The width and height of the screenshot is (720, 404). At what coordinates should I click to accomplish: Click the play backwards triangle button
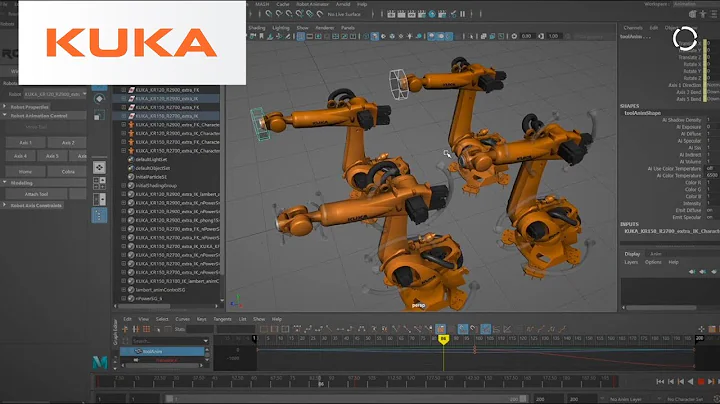[691, 382]
